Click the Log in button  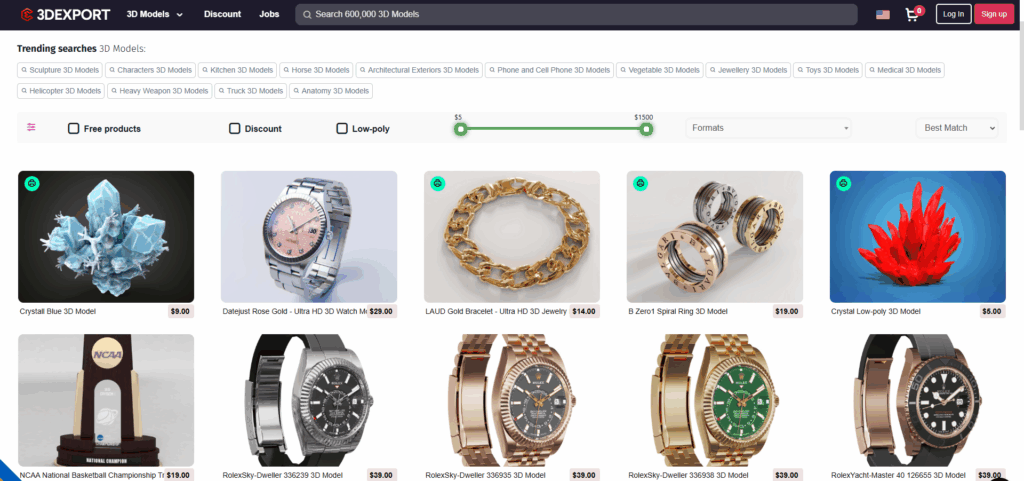tap(953, 14)
